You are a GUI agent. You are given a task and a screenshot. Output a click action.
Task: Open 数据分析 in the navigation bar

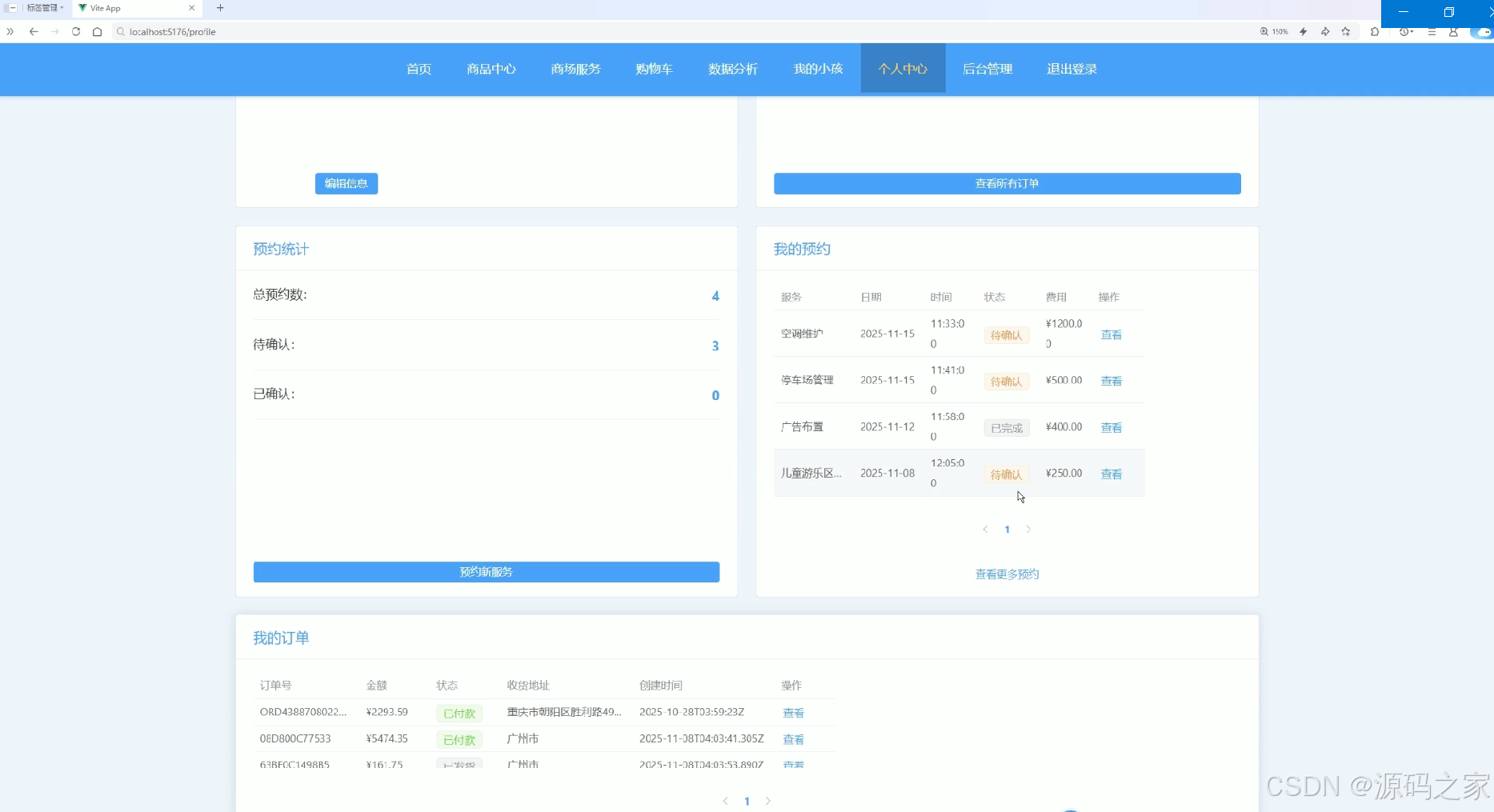tap(732, 69)
